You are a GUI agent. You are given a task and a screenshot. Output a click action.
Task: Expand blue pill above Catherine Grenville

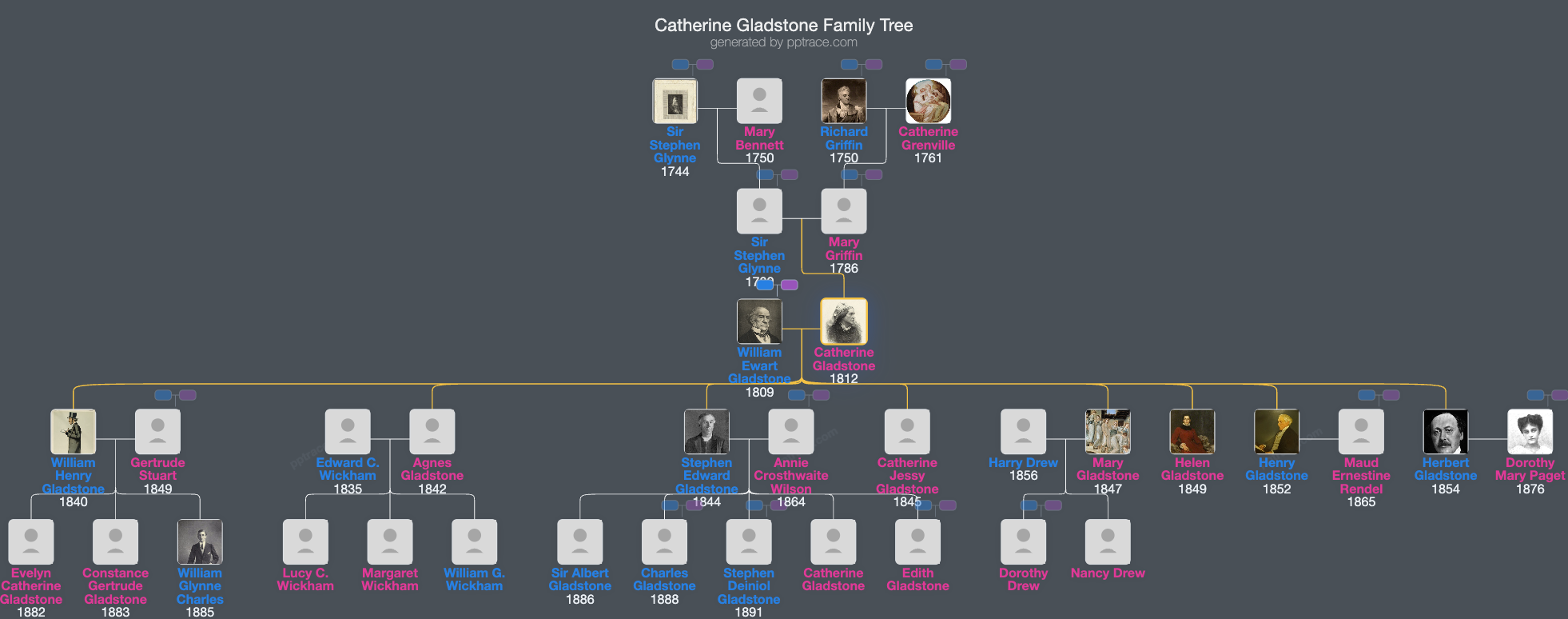(933, 64)
